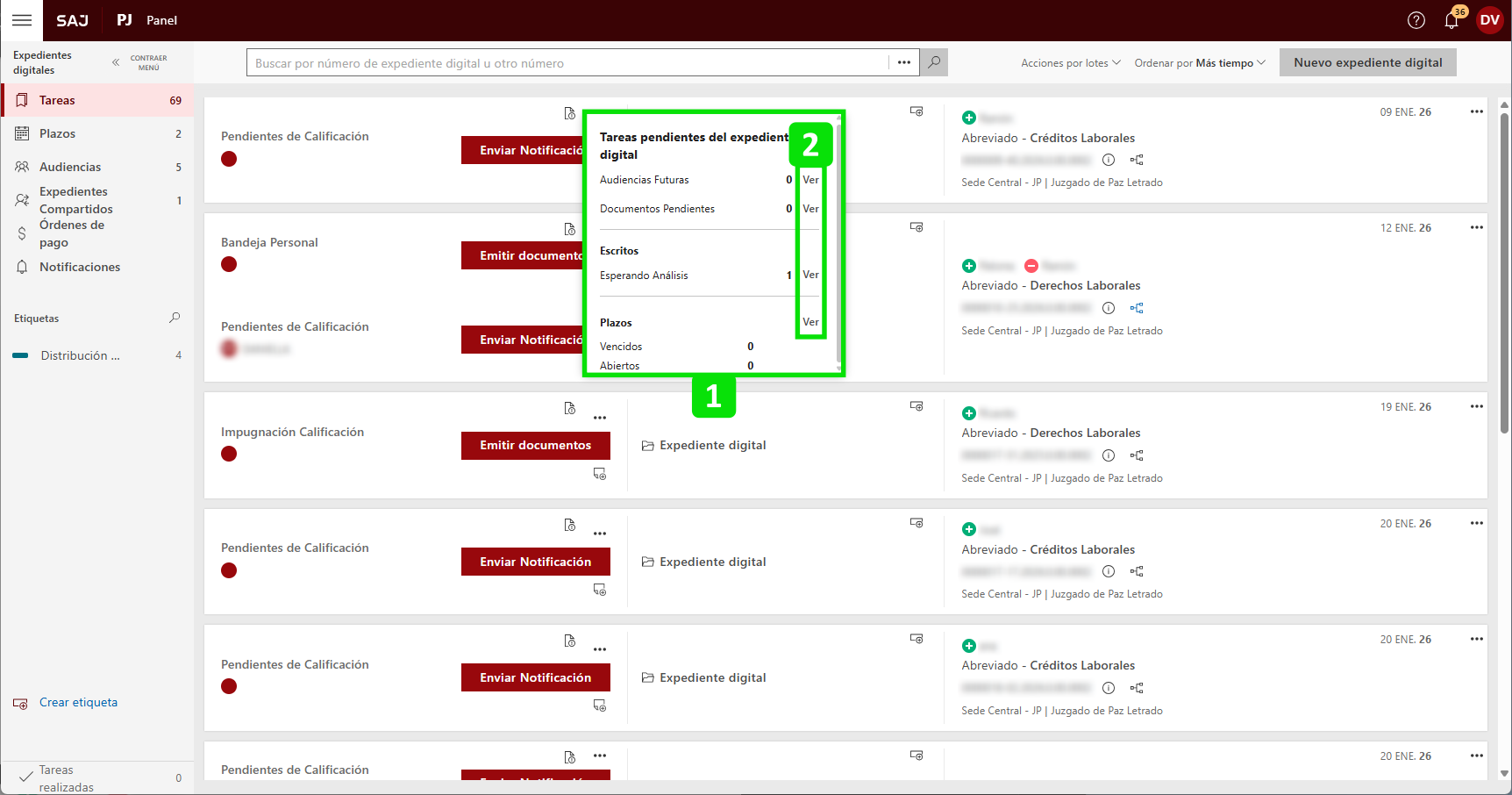
Task: Click the Crear etiqueta link
Action: [x=78, y=702]
